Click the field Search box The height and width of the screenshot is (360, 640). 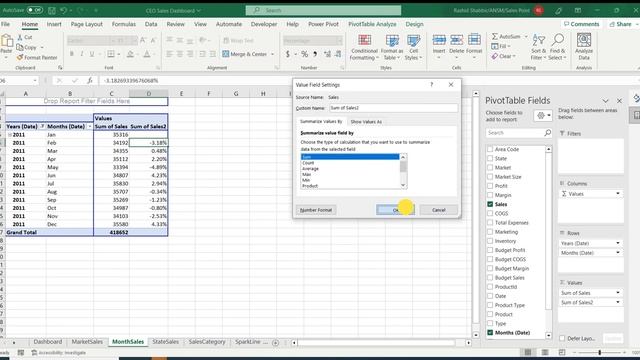[518, 133]
